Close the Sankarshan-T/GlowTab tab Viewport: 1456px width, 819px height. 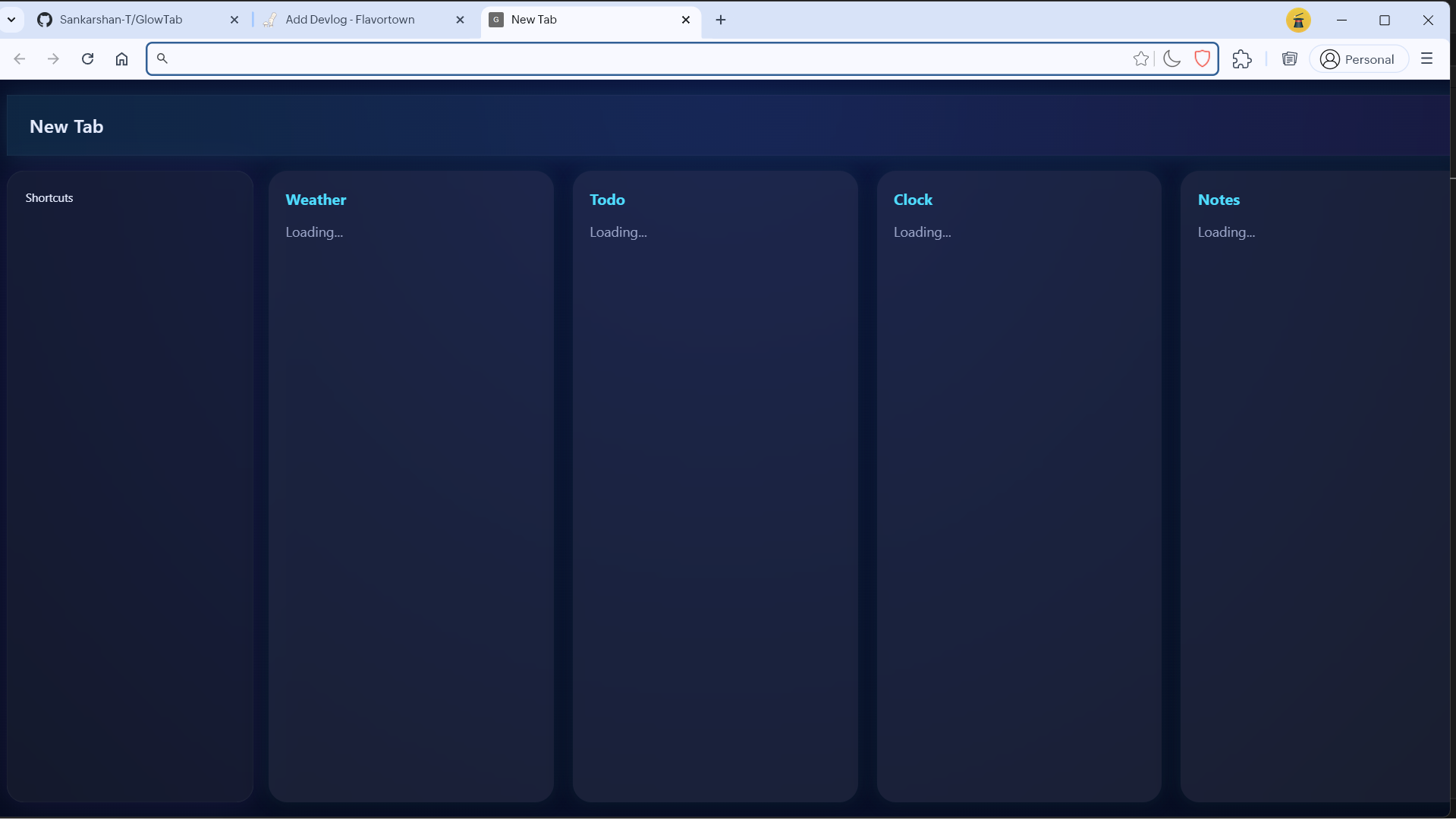(234, 20)
